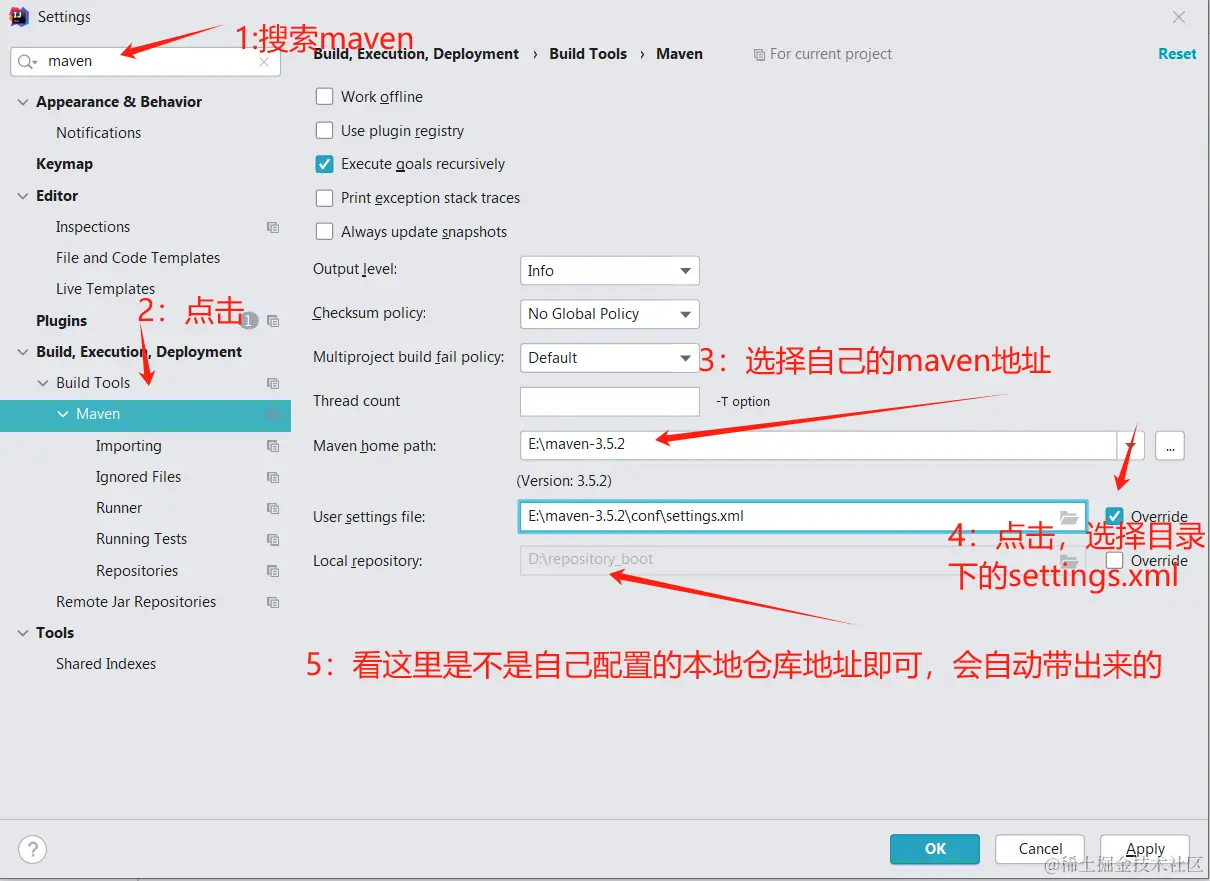This screenshot has height=881, width=1210.
Task: Collapse the Appearance & Behavior section
Action: [23, 102]
